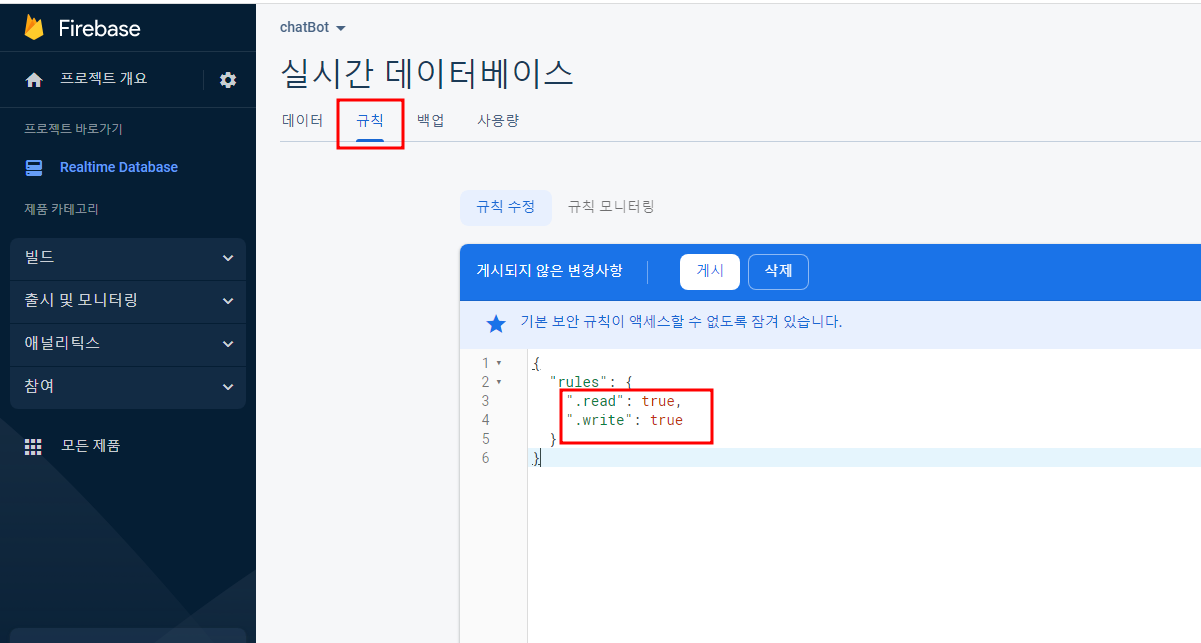Open the chatBot project selector dropdown
The height and width of the screenshot is (643, 1201).
click(312, 28)
